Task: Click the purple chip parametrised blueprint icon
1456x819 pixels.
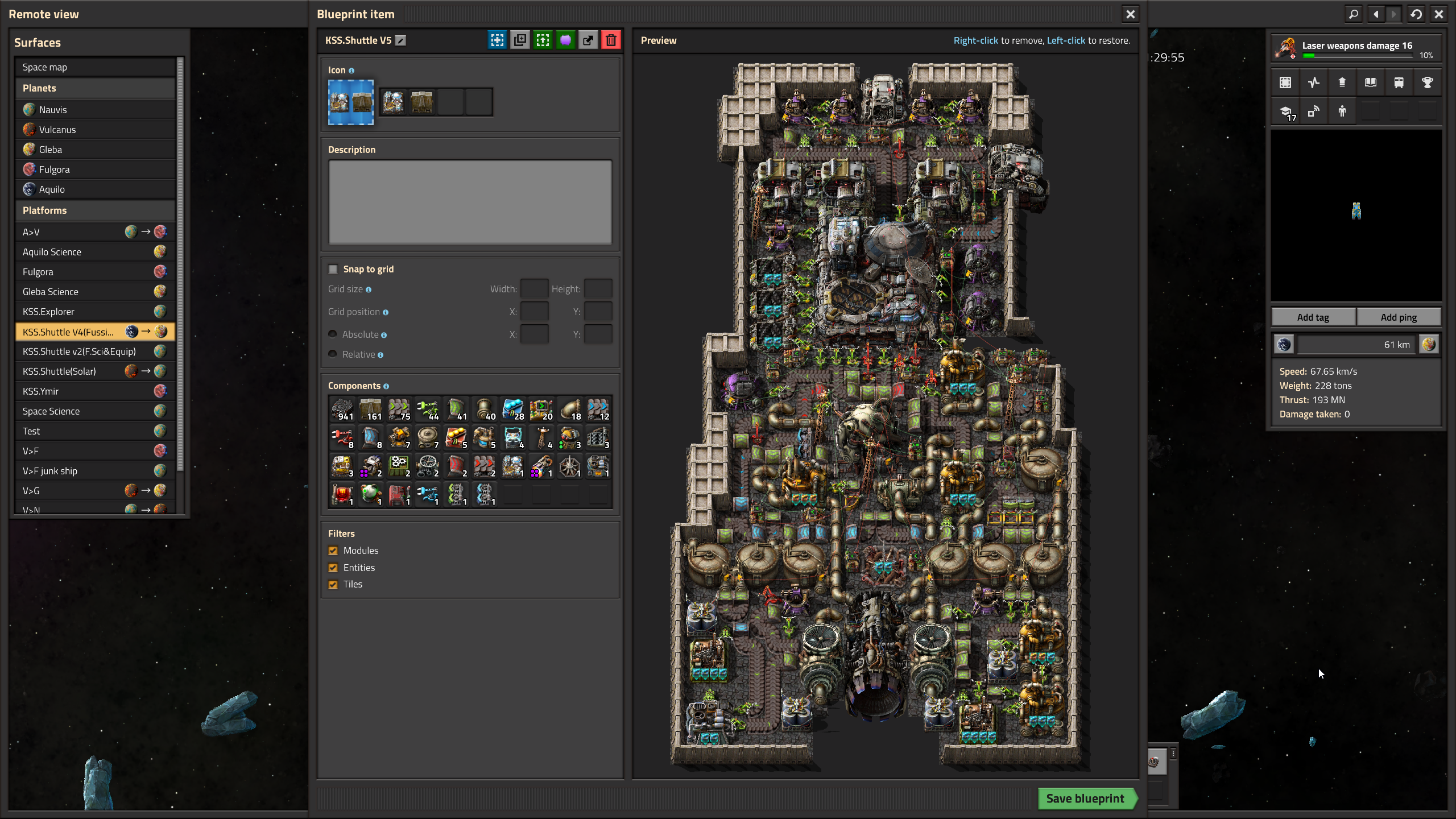Action: coord(565,40)
